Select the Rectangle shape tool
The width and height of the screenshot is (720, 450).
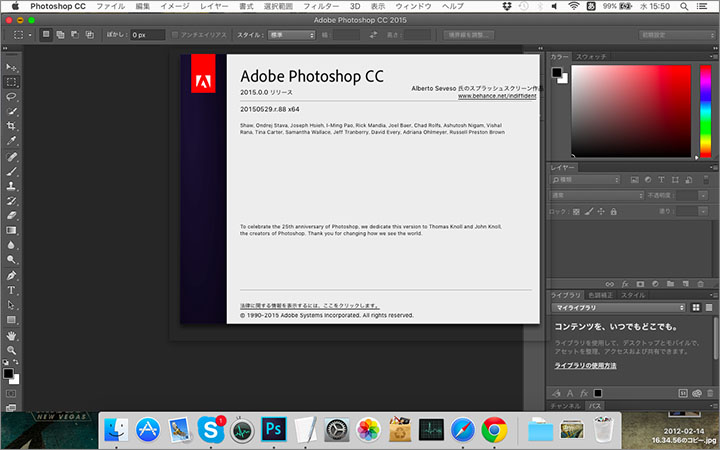tap(11, 320)
